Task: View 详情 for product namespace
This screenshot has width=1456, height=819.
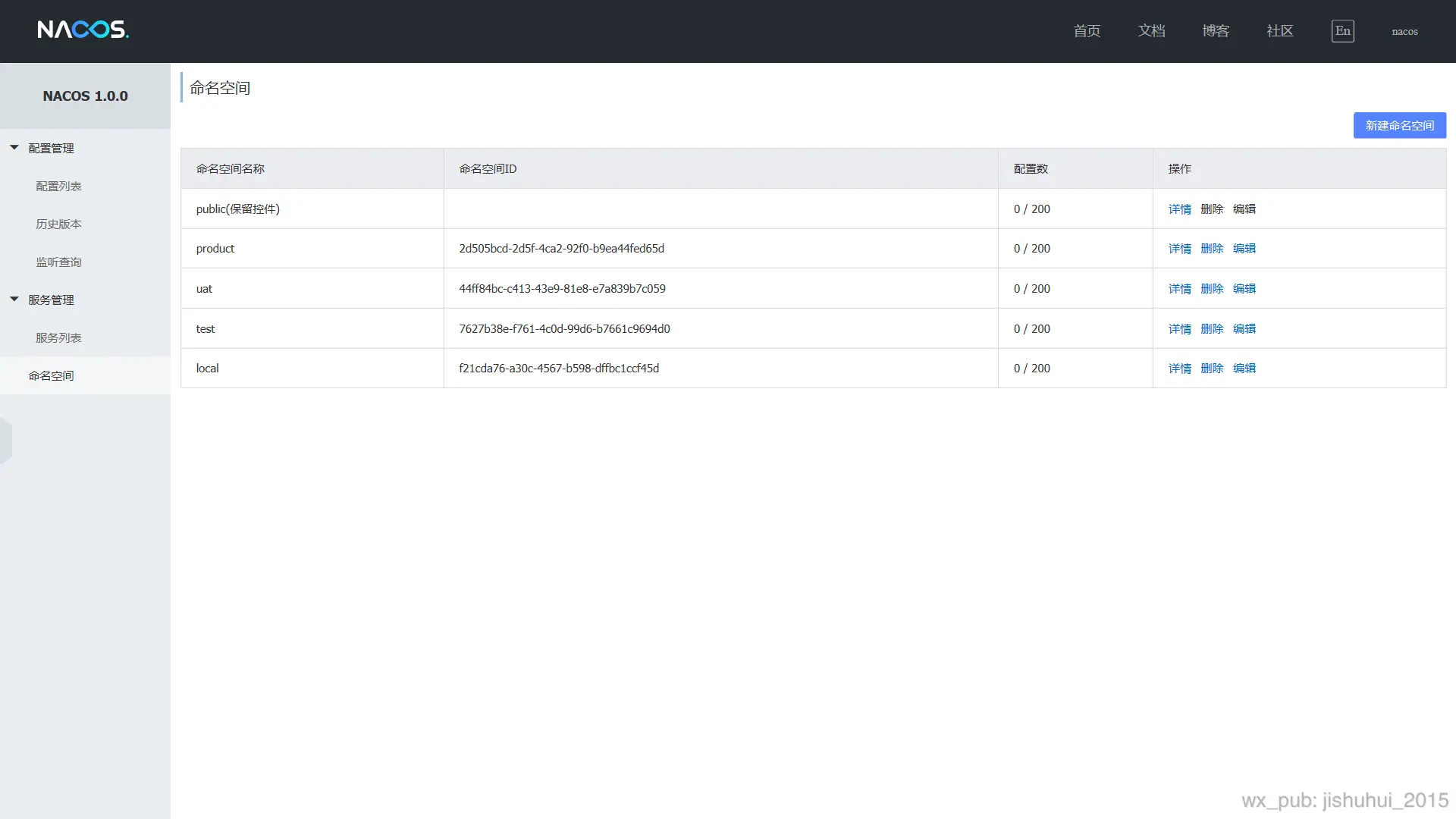Action: 1179,249
